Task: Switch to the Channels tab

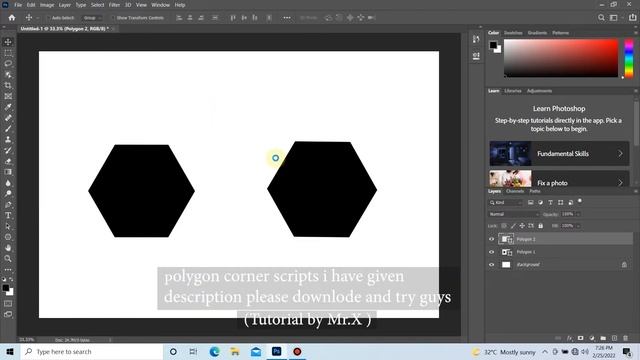Action: click(515, 191)
